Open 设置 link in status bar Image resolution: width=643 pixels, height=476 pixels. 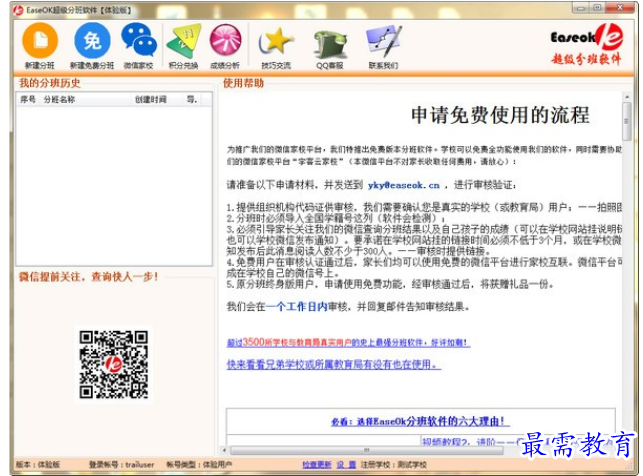pyautogui.click(x=346, y=465)
